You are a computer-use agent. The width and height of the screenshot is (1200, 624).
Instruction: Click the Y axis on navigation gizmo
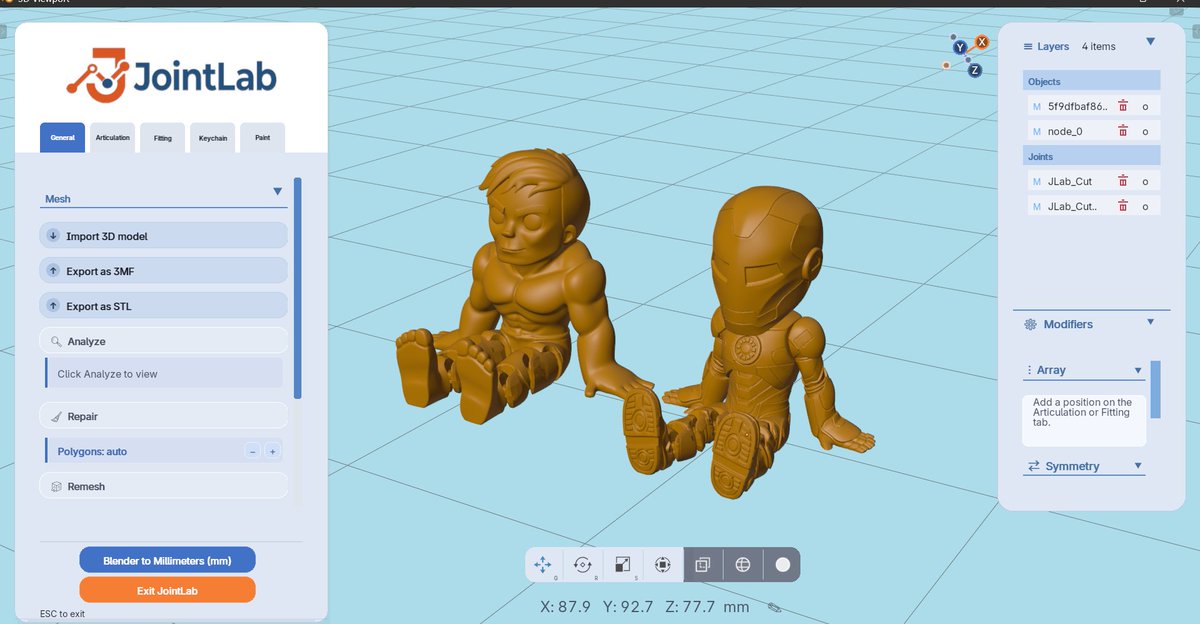(960, 47)
